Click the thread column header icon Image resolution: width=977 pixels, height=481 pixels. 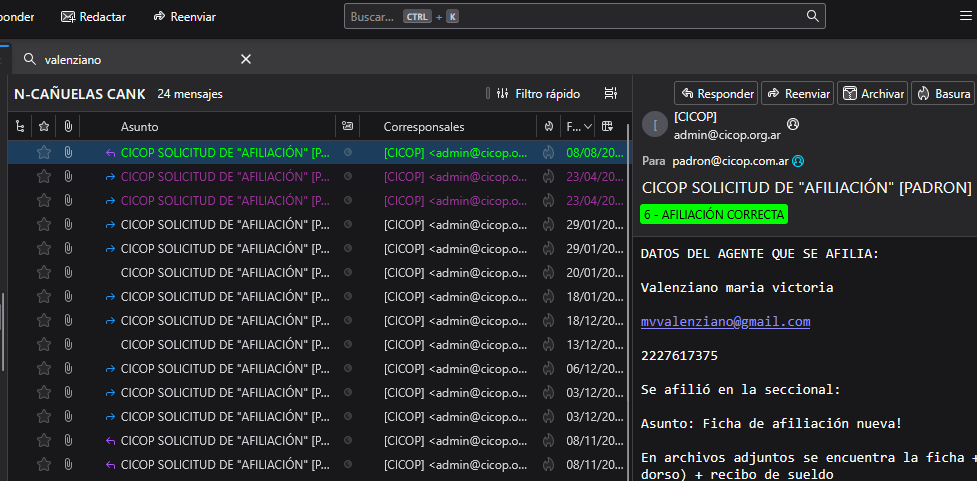[x=20, y=127]
